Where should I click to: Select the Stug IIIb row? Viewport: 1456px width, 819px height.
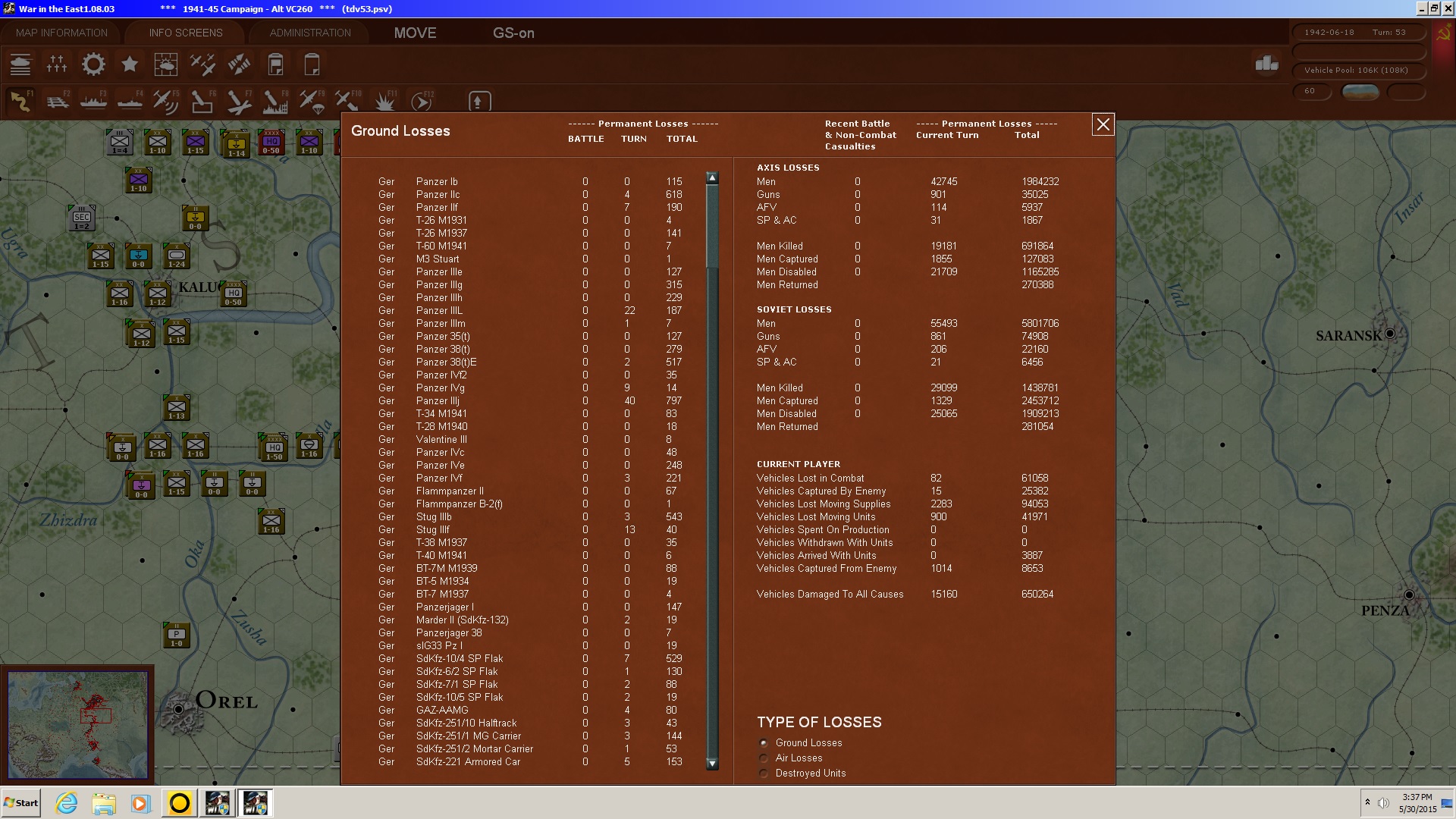(x=530, y=516)
